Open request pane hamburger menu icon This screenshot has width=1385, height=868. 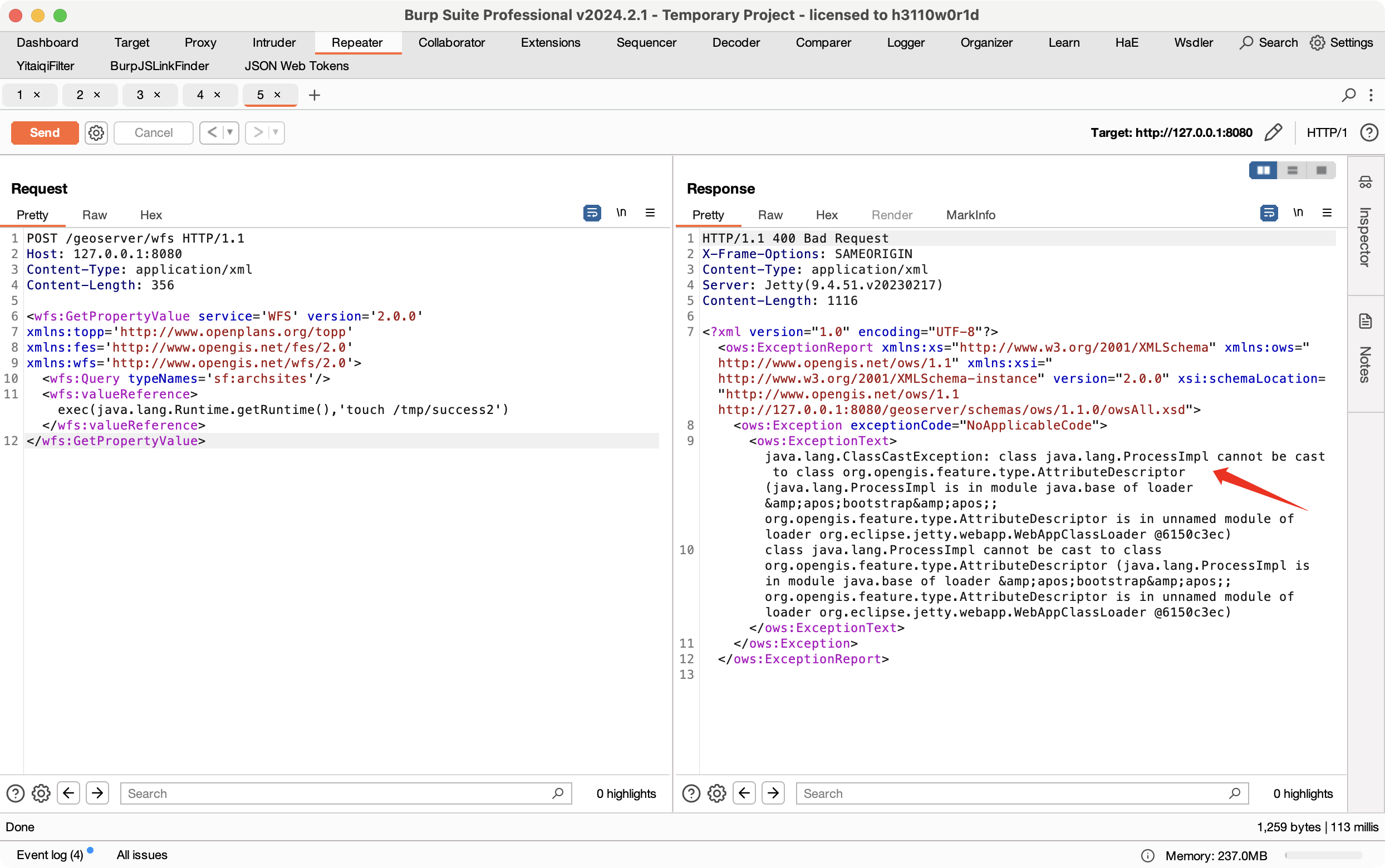[650, 213]
